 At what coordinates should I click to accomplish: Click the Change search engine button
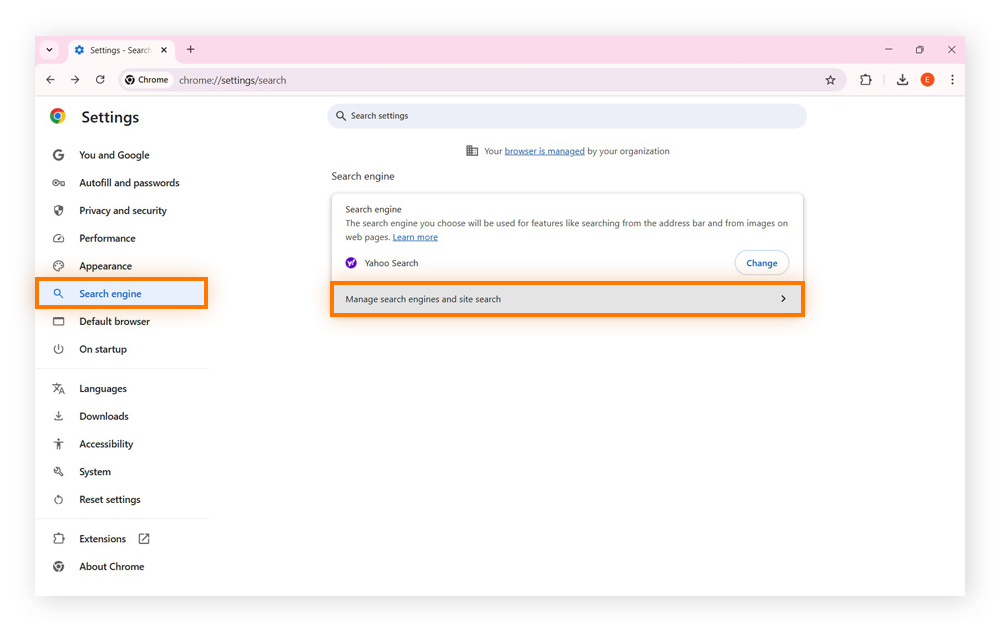coord(761,262)
